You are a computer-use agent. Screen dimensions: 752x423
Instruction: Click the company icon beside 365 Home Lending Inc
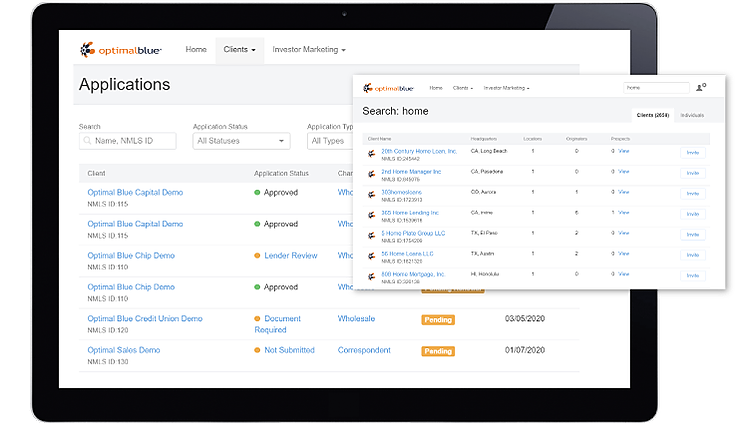click(372, 215)
